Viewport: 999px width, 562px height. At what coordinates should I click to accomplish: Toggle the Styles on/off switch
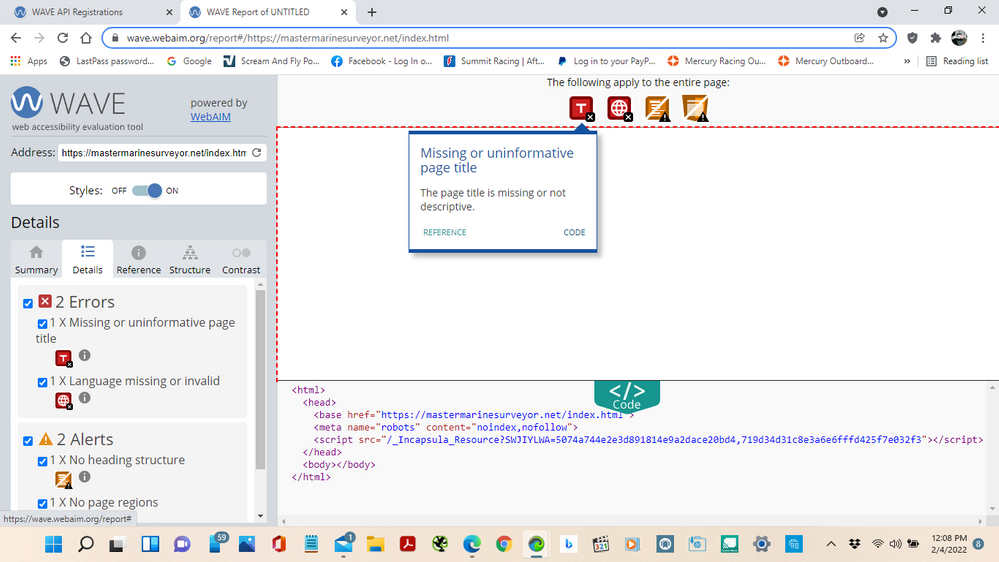(147, 190)
